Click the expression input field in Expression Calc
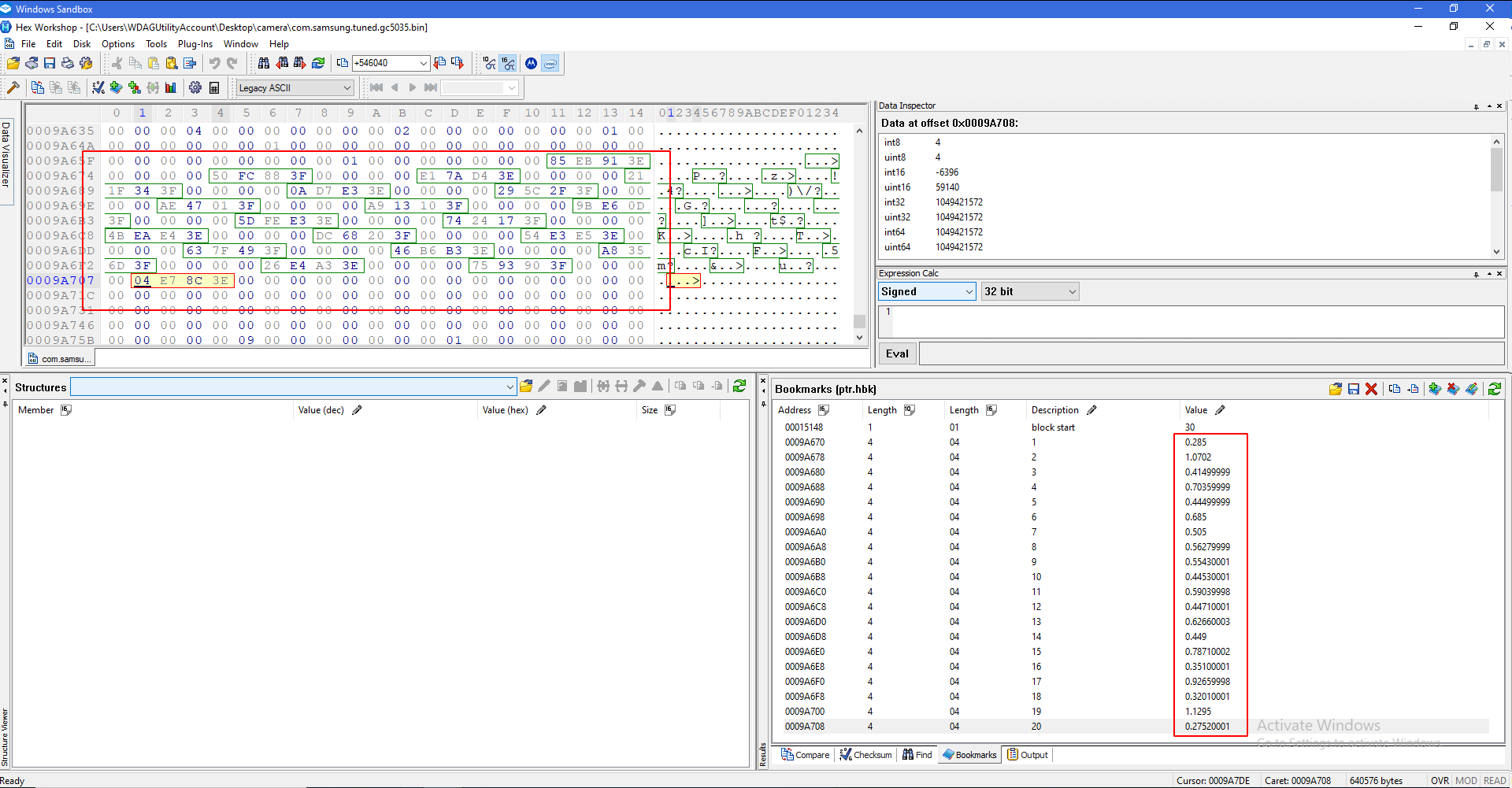This screenshot has width=1512, height=788. pyautogui.click(x=1191, y=321)
